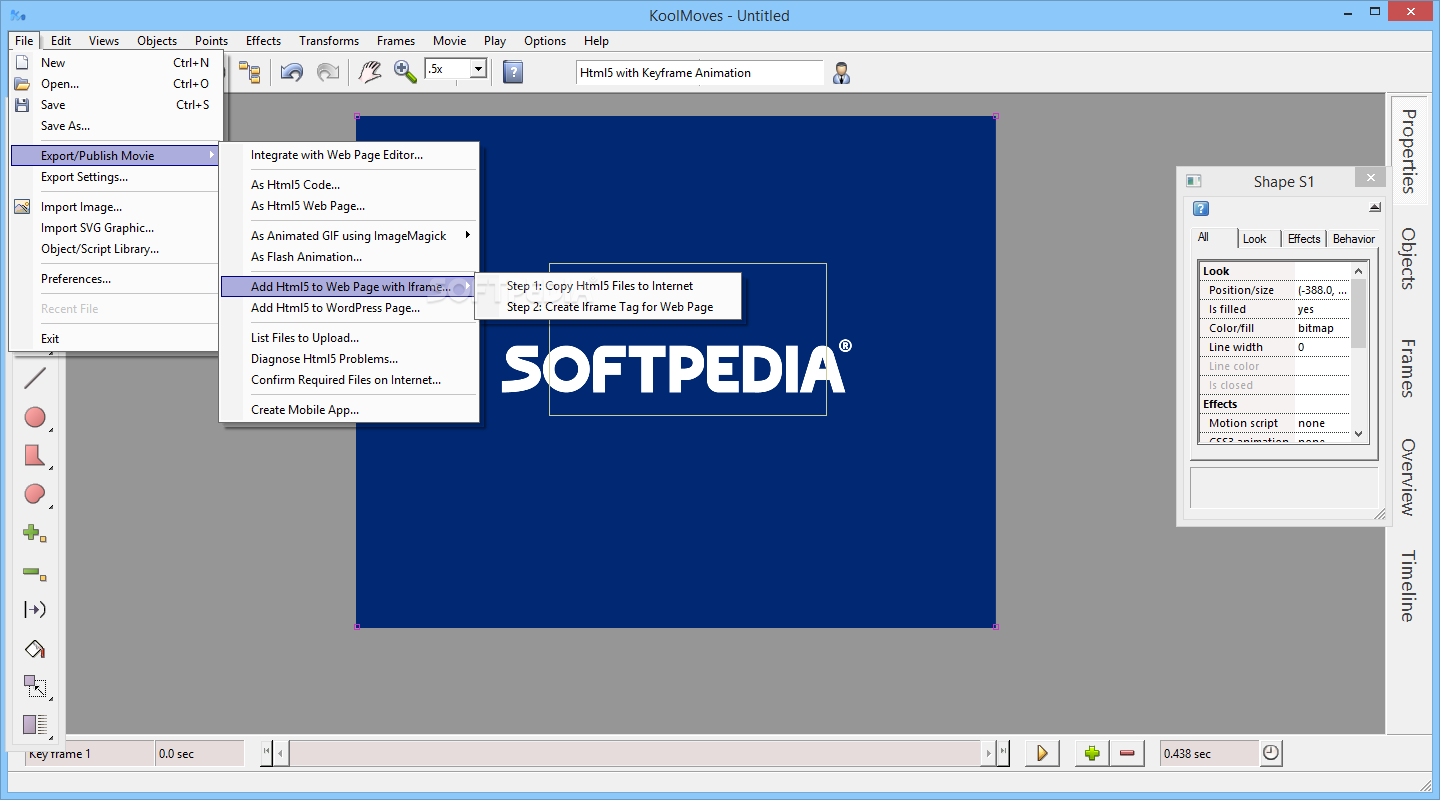Open the Frames side tab
The width and height of the screenshot is (1440, 800).
(1408, 368)
